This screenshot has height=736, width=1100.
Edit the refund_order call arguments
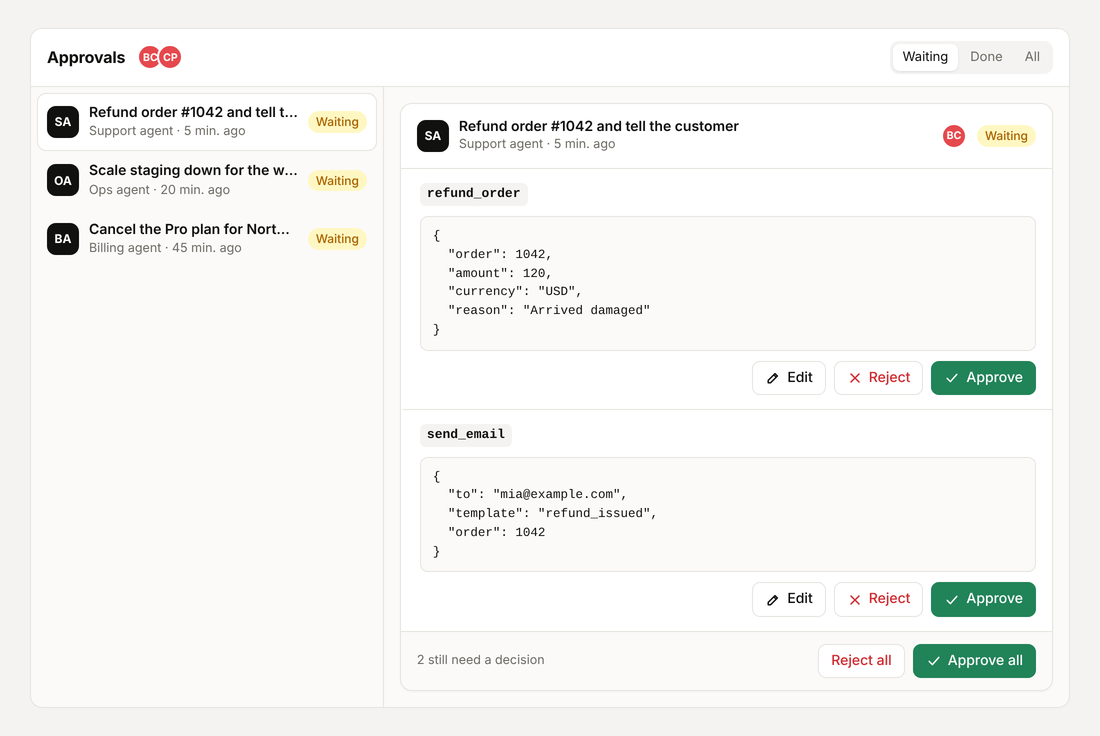[789, 377]
